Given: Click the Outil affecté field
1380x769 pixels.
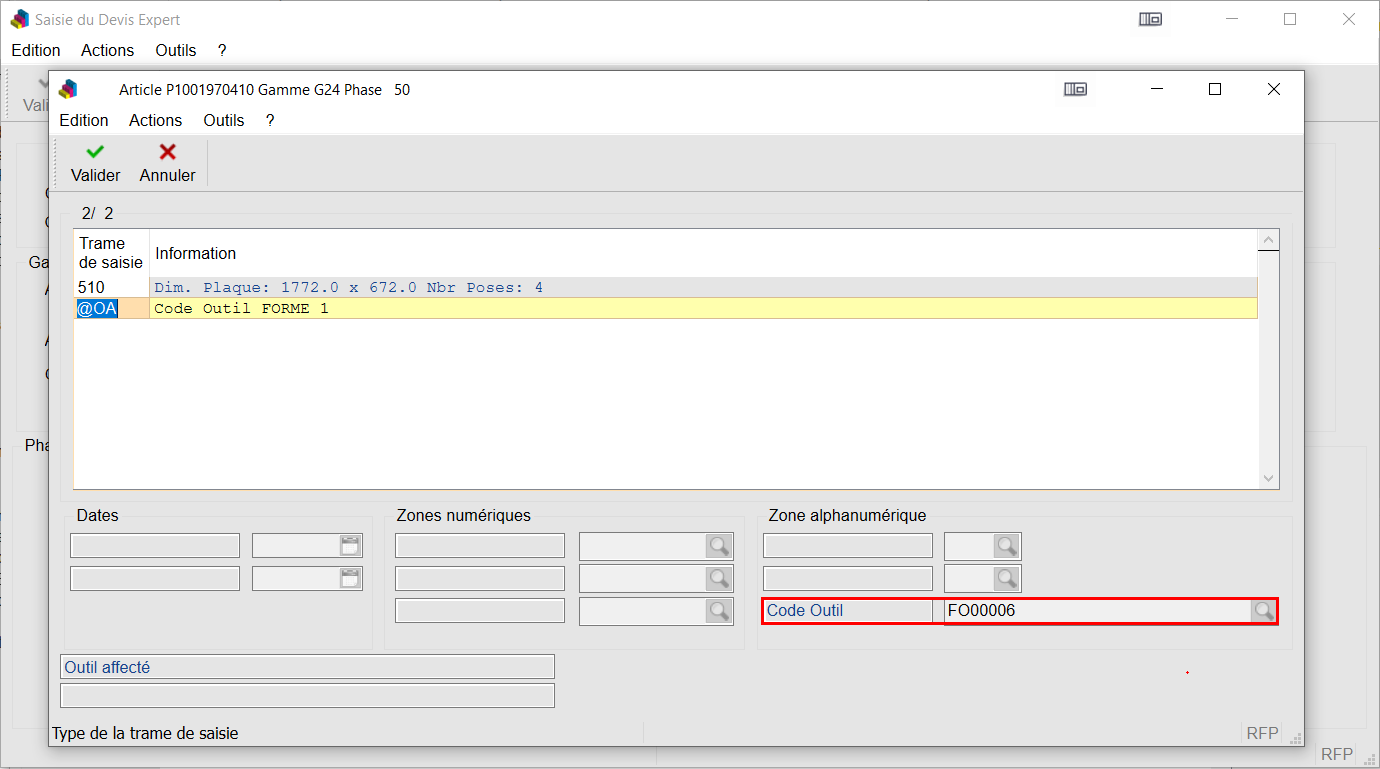Looking at the screenshot, I should (x=307, y=667).
